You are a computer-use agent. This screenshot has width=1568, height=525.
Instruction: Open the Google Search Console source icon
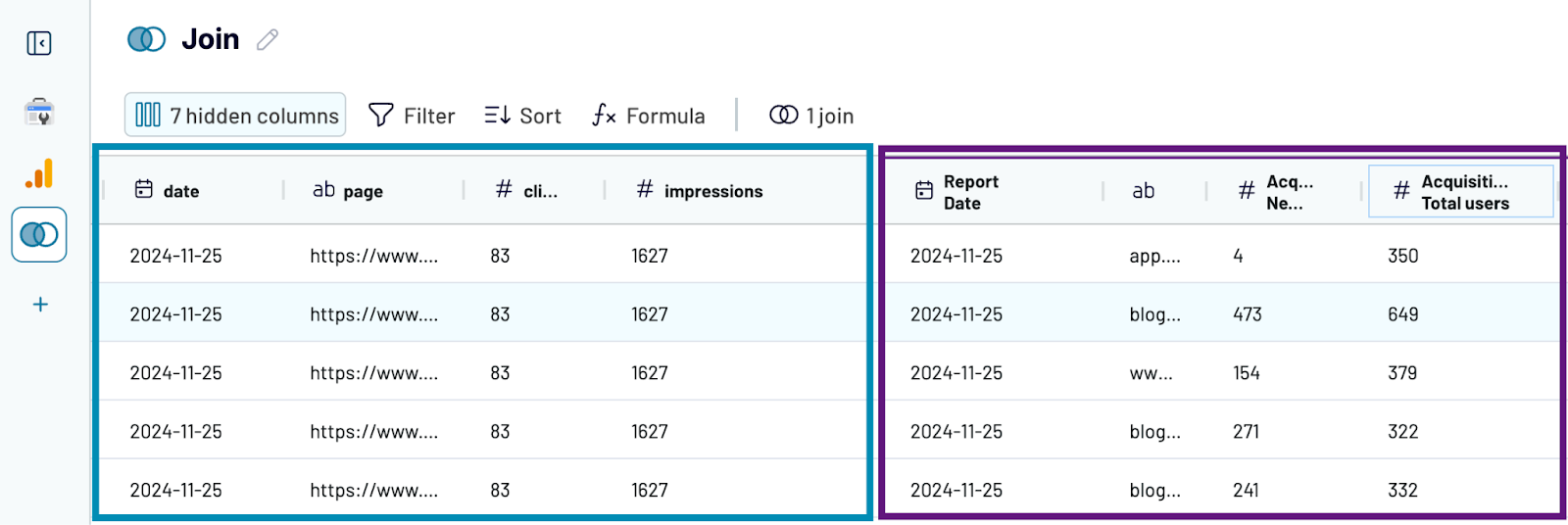coord(39,112)
